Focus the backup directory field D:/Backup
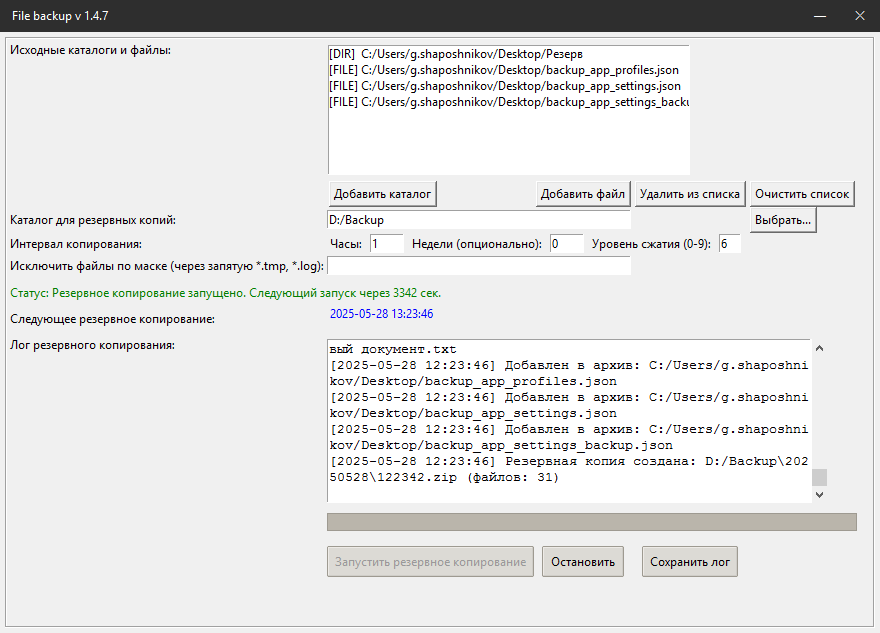The width and height of the screenshot is (880, 633). click(479, 220)
